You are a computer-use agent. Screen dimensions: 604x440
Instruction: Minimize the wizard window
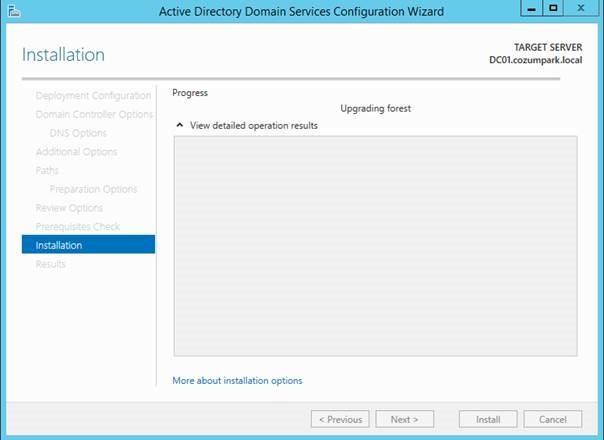click(532, 8)
